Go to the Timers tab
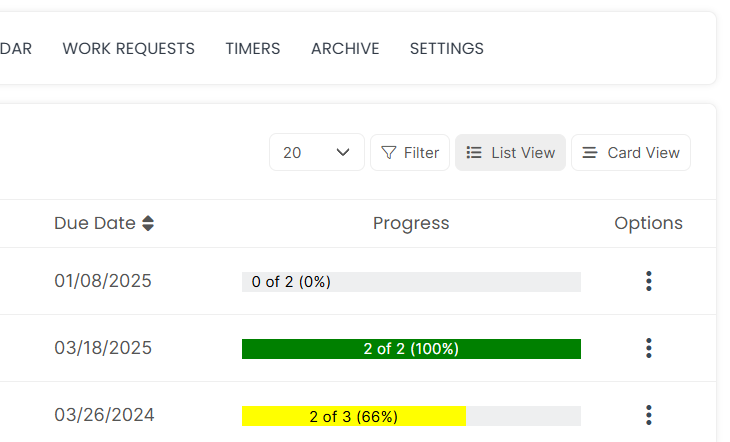This screenshot has width=730, height=442. point(252,48)
